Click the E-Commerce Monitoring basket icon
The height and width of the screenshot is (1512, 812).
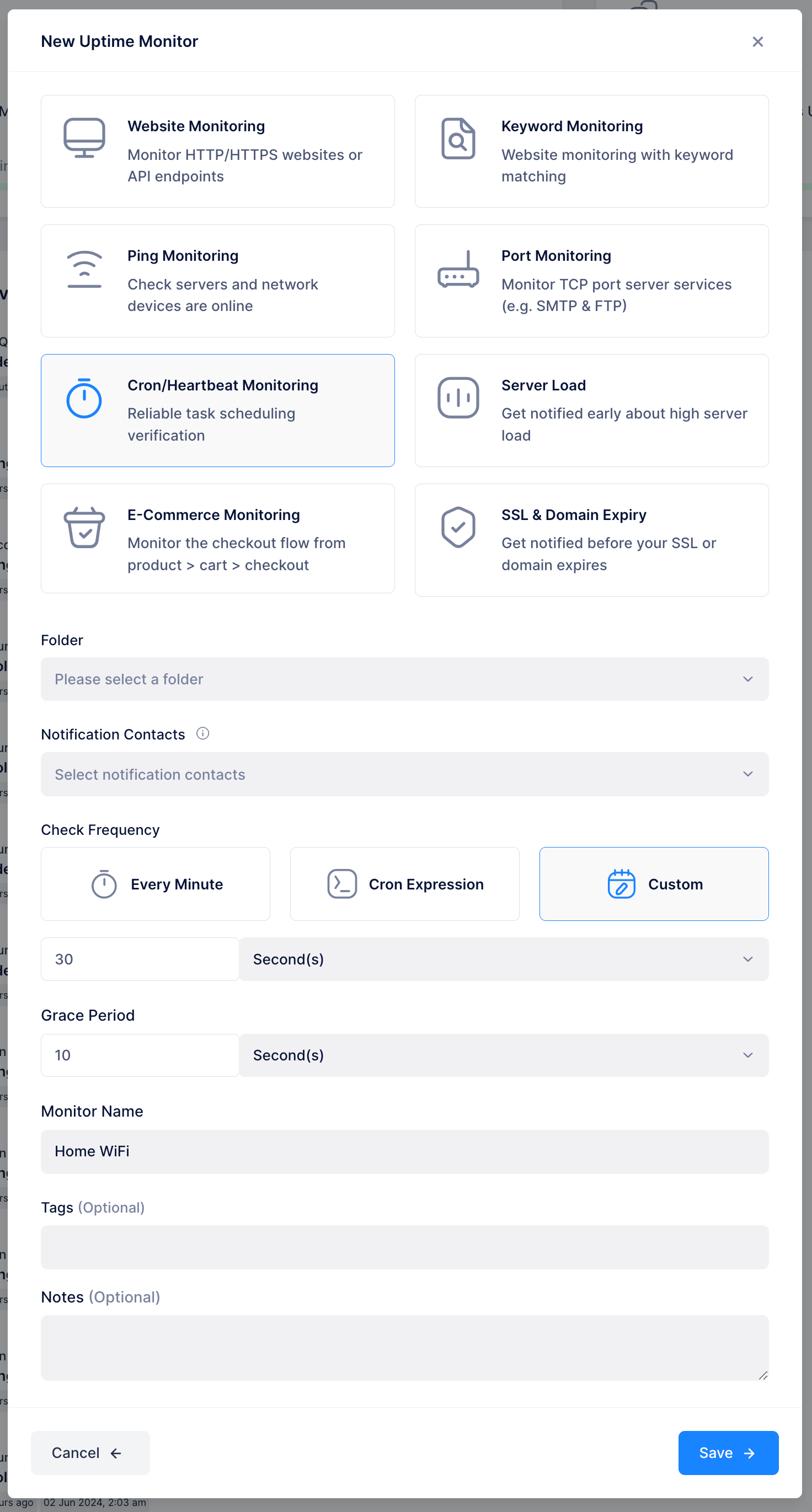pos(84,527)
